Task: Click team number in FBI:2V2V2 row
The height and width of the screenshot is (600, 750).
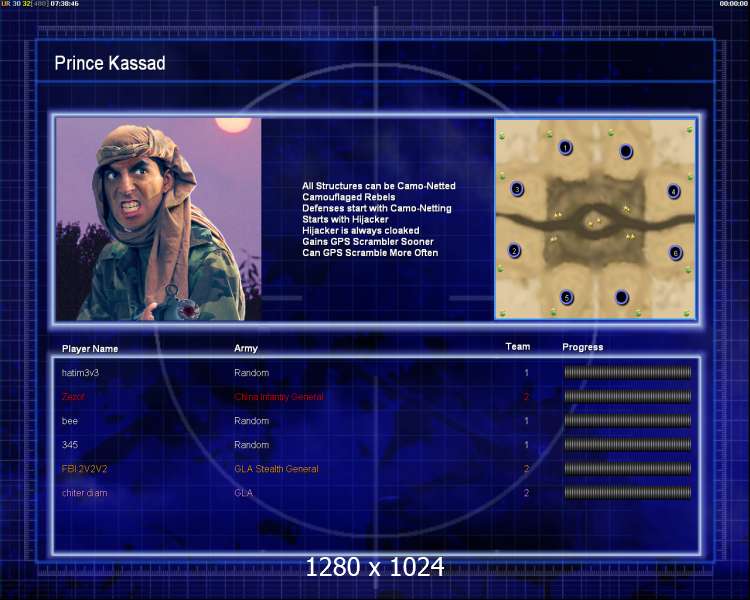Action: [x=526, y=468]
